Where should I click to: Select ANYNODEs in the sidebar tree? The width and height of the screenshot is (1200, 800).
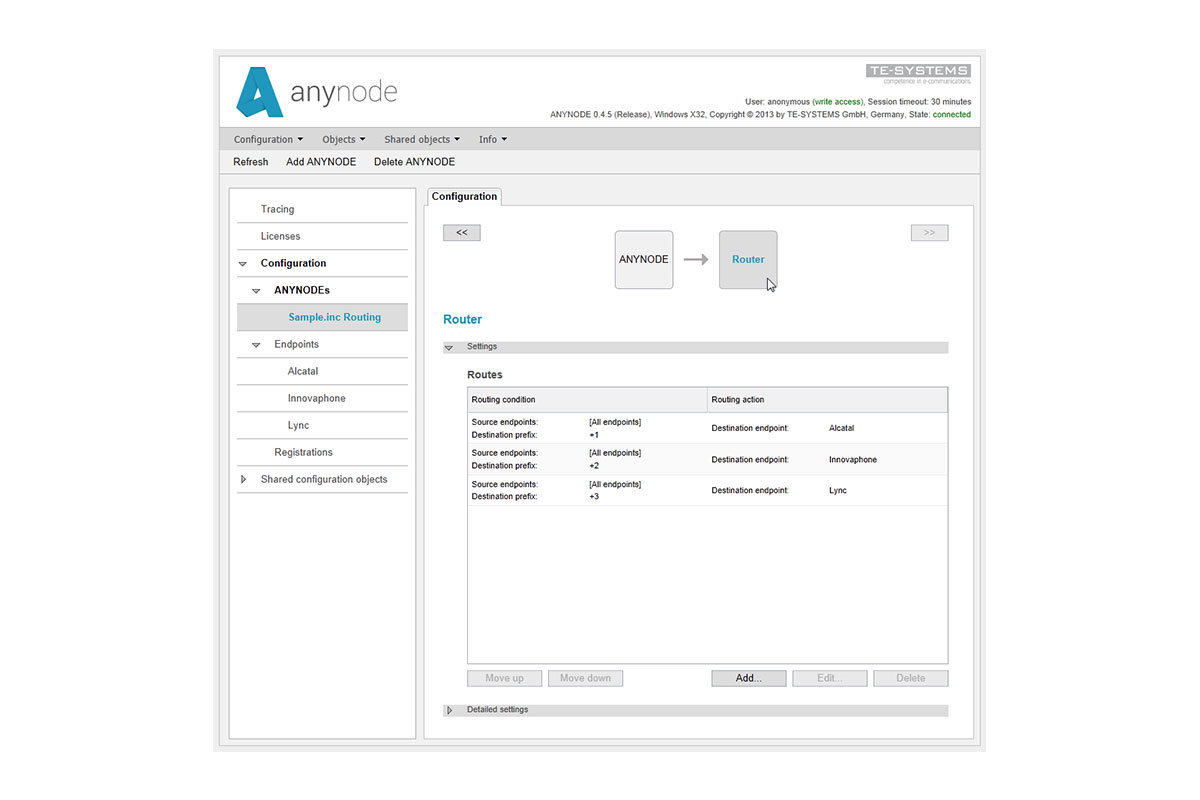302,290
